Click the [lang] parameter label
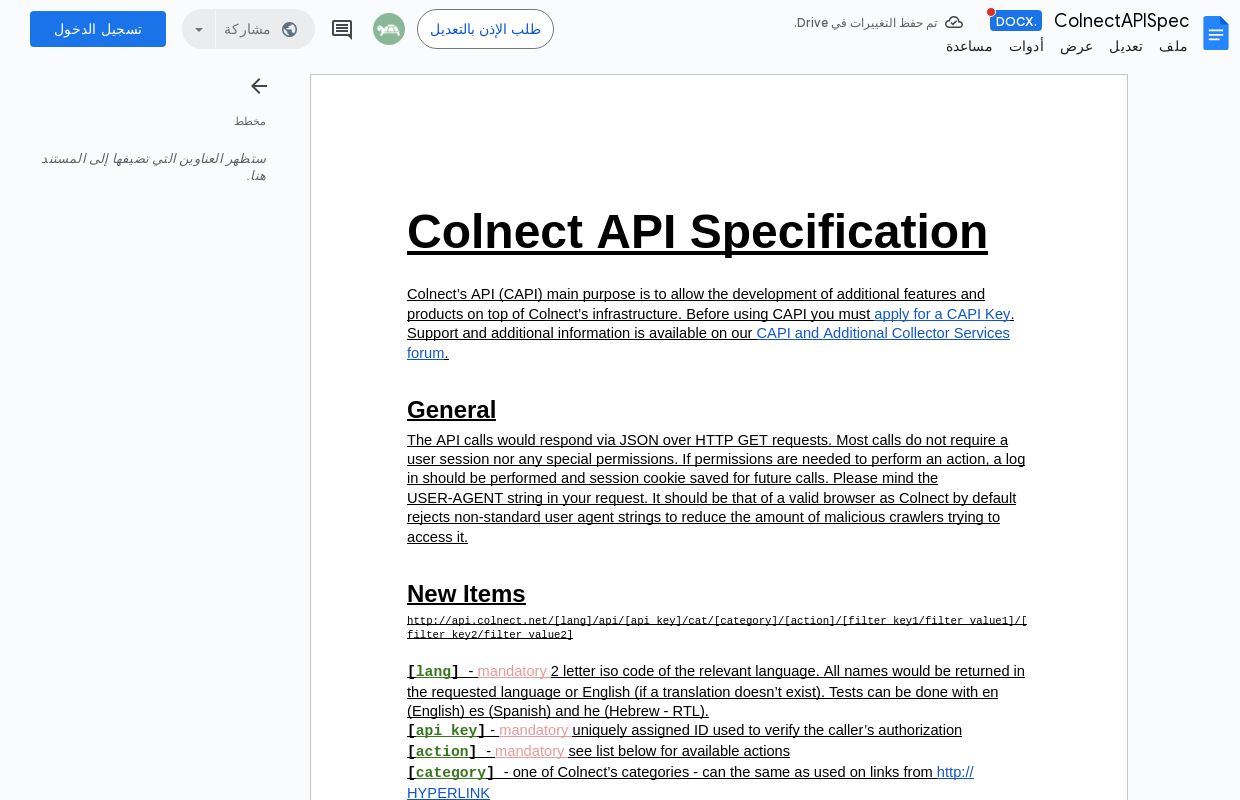Viewport: 1240px width, 800px height. [x=433, y=672]
